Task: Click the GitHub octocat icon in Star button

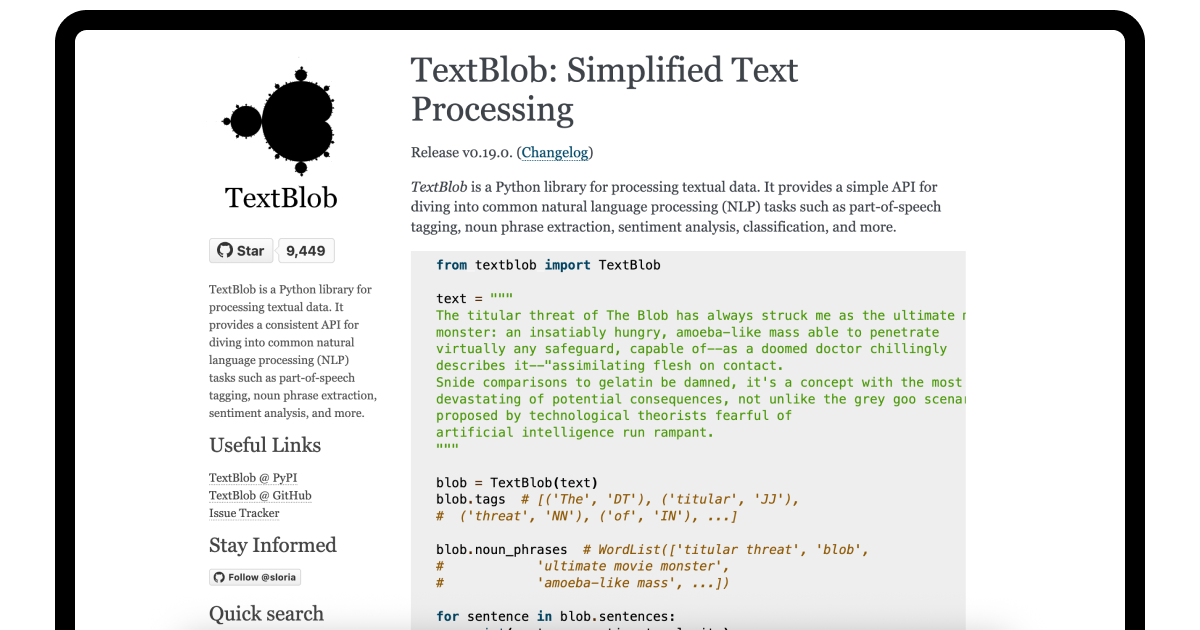Action: tap(224, 251)
